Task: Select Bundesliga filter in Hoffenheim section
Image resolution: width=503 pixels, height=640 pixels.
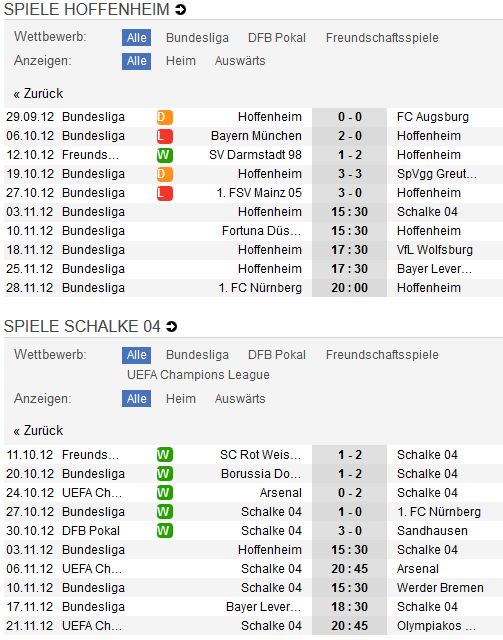Action: coord(197,38)
